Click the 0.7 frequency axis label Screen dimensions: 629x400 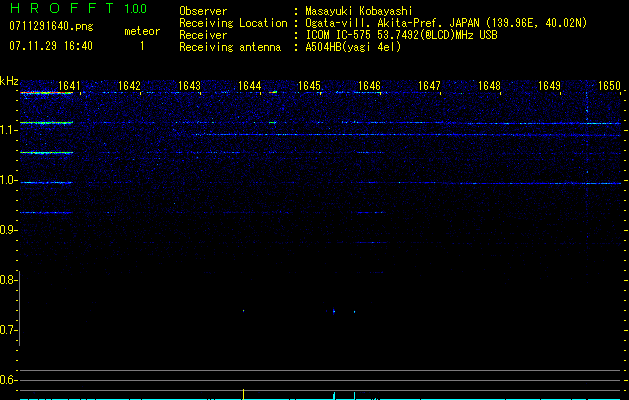[x=9, y=330]
